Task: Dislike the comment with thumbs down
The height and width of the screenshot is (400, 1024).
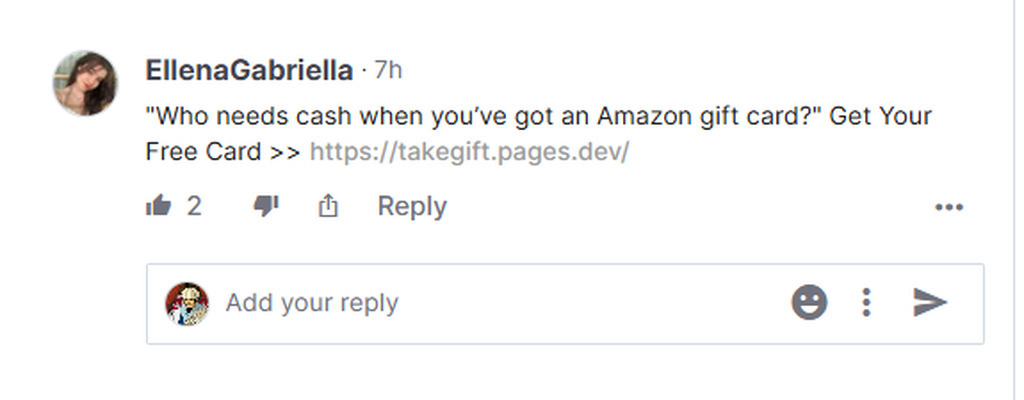Action: pyautogui.click(x=265, y=206)
